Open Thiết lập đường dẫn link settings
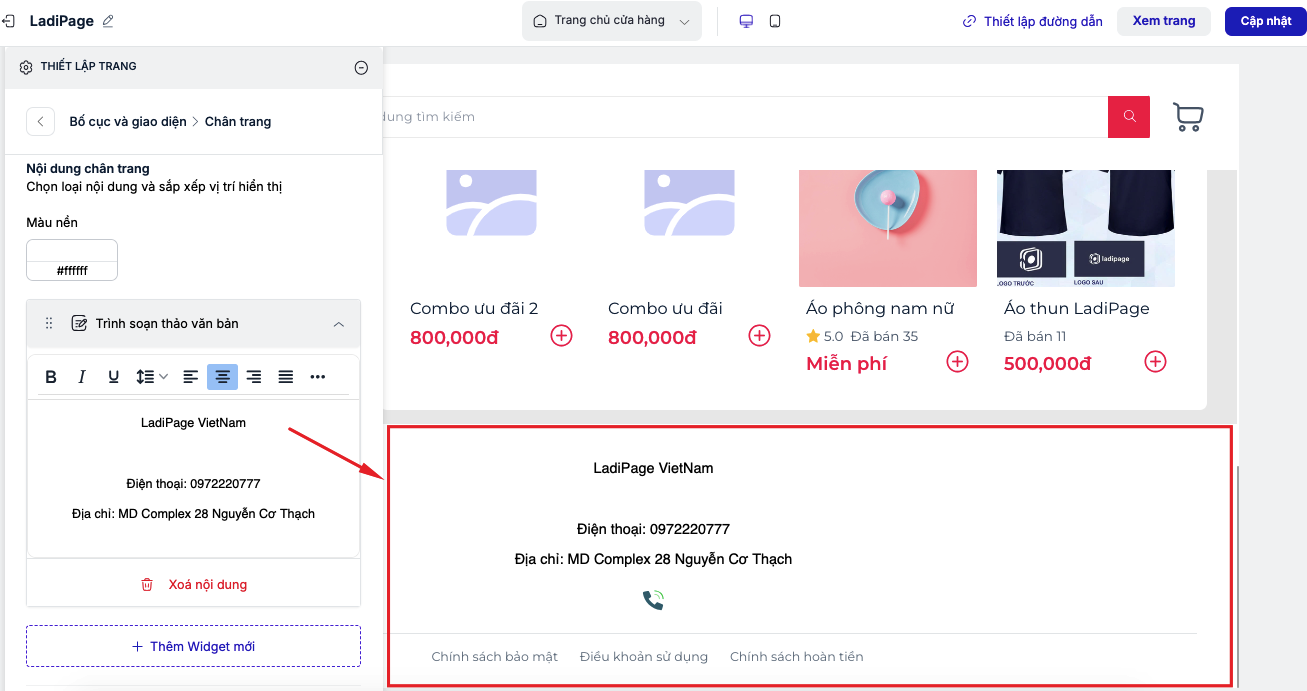The height and width of the screenshot is (691, 1307). tap(1033, 21)
